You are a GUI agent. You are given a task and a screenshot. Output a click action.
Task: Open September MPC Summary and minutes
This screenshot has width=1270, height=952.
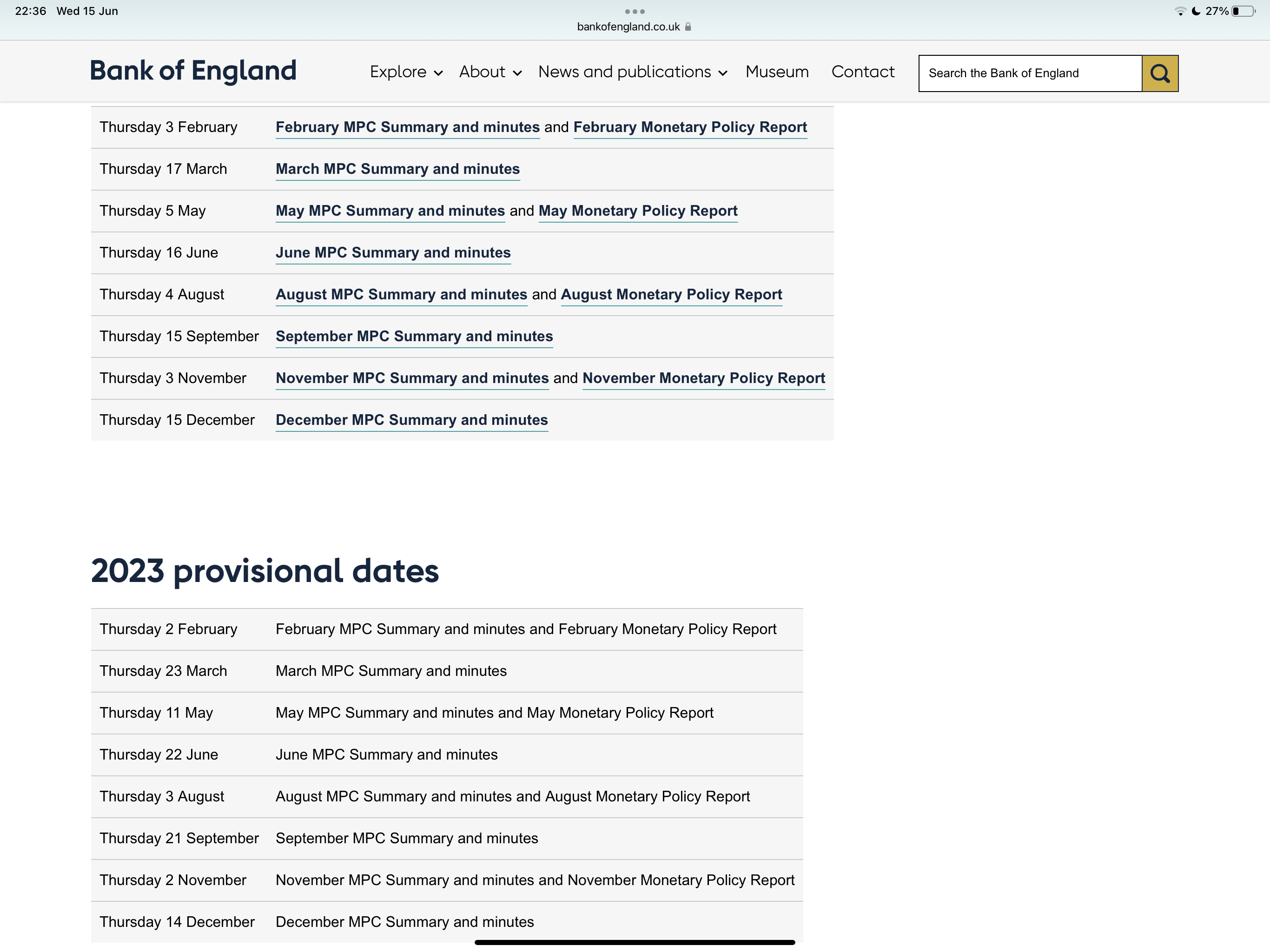pos(415,337)
